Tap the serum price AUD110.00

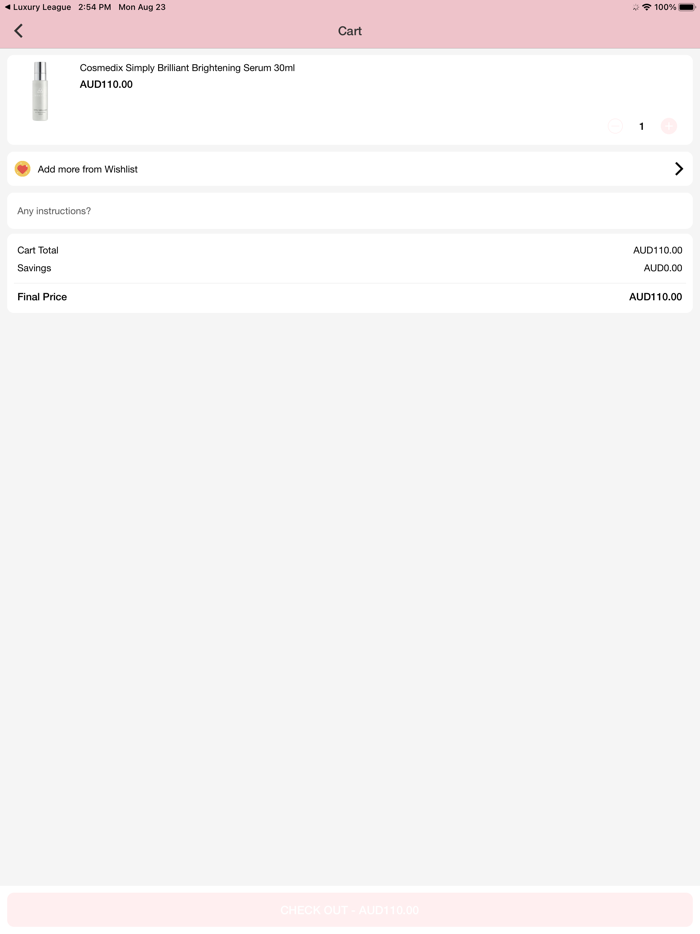pyautogui.click(x=106, y=85)
